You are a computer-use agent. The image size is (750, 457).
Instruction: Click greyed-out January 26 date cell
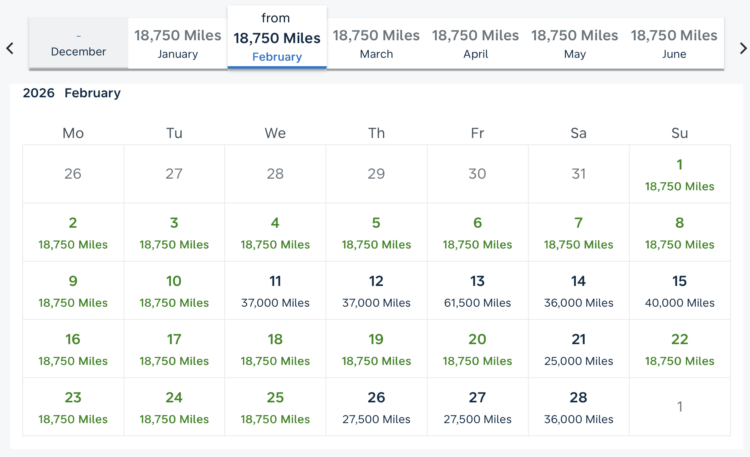(x=73, y=174)
